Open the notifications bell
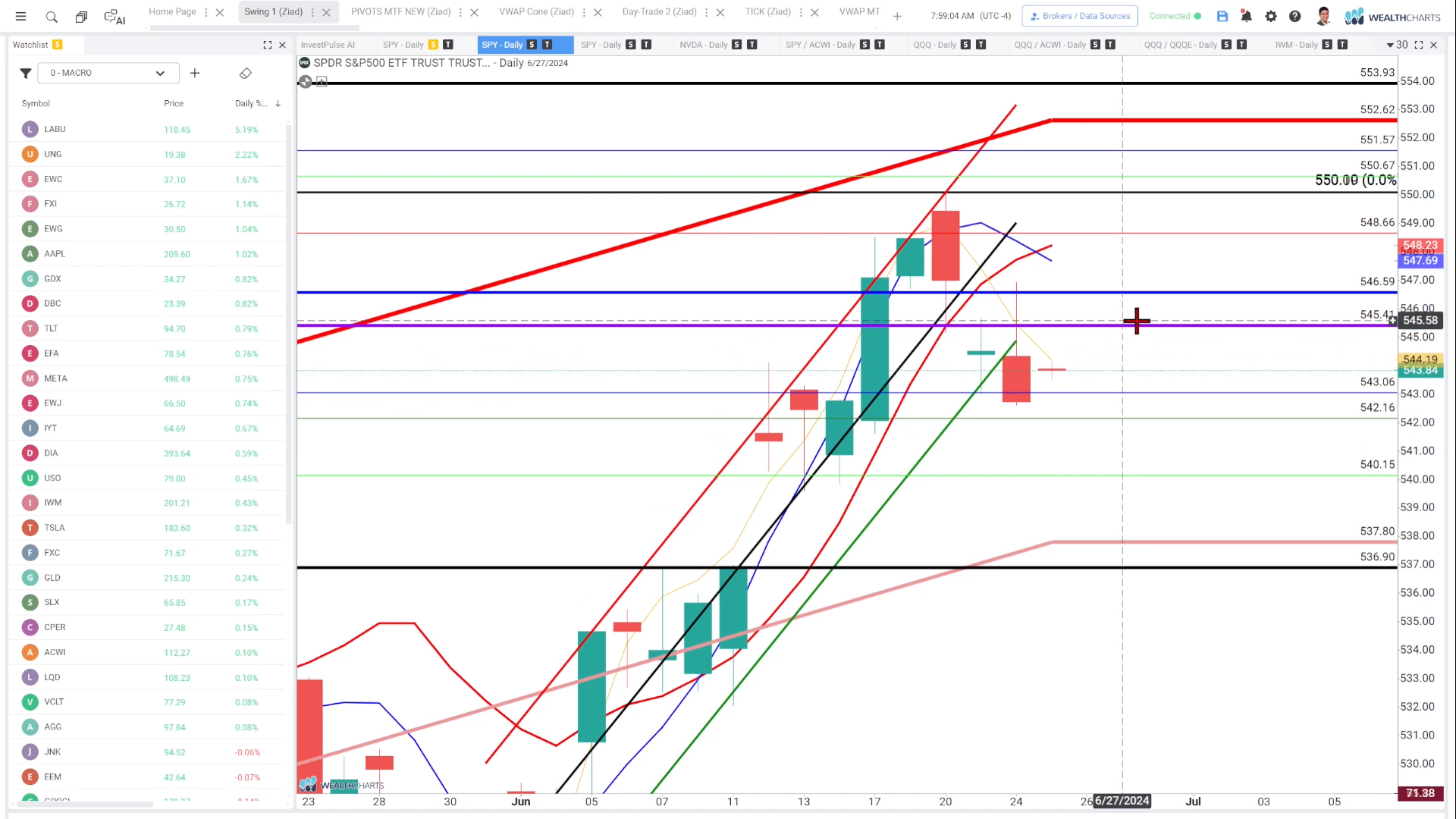Image resolution: width=1456 pixels, height=819 pixels. point(1246,16)
